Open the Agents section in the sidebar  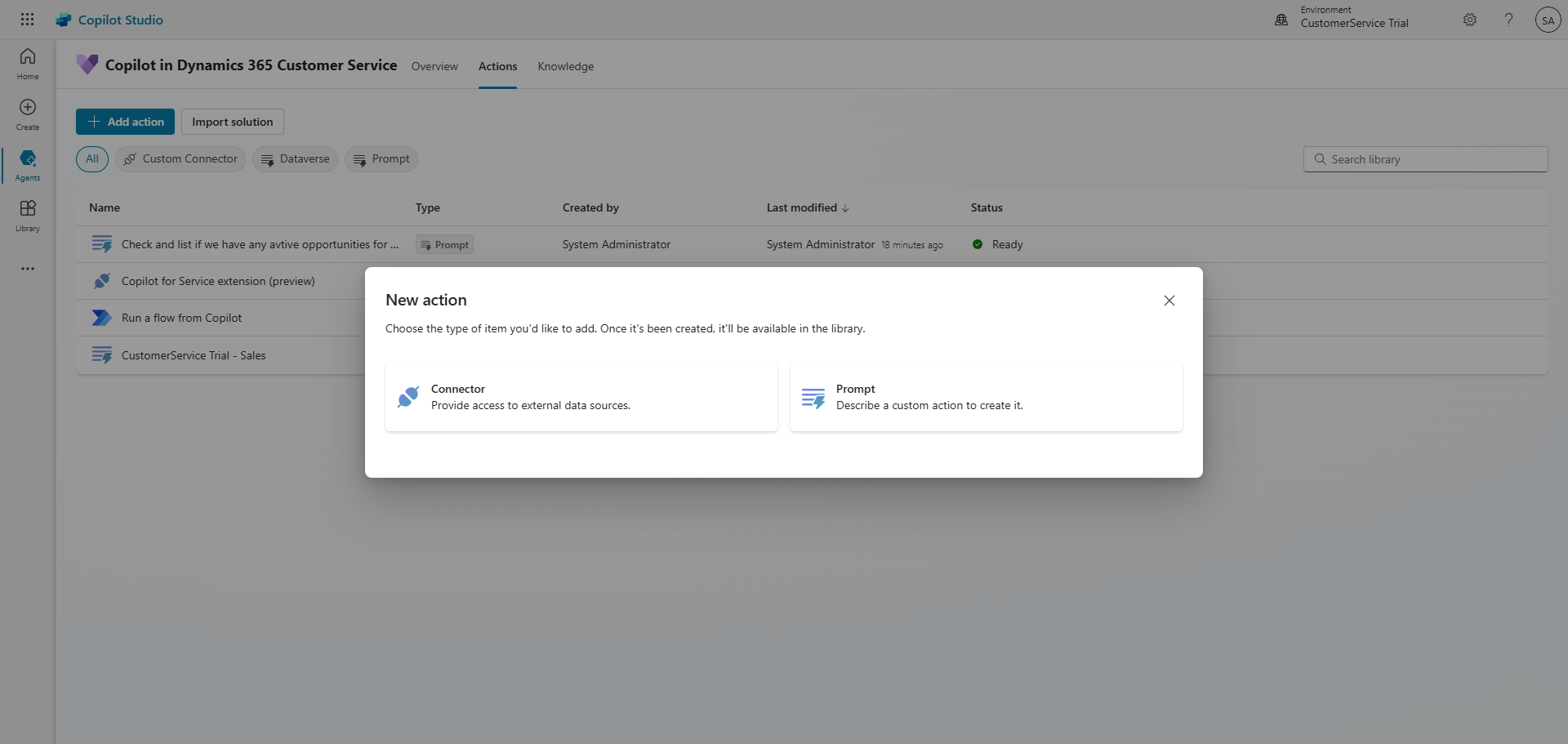[27, 165]
